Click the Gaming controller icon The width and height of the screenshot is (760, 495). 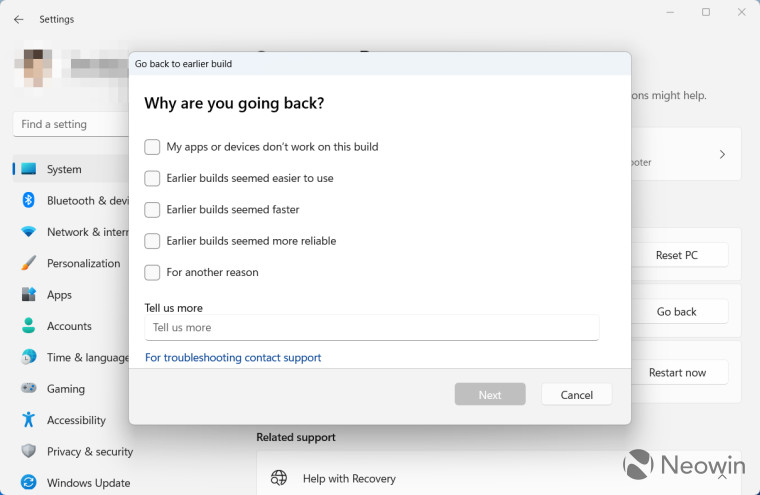tap(29, 388)
